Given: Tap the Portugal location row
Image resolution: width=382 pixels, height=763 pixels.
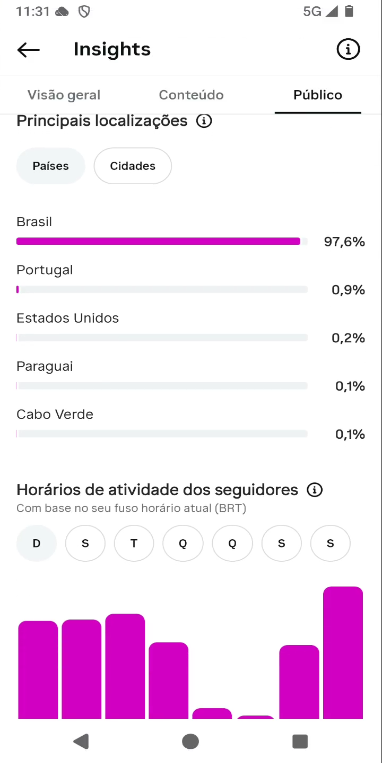Looking at the screenshot, I should [x=191, y=280].
